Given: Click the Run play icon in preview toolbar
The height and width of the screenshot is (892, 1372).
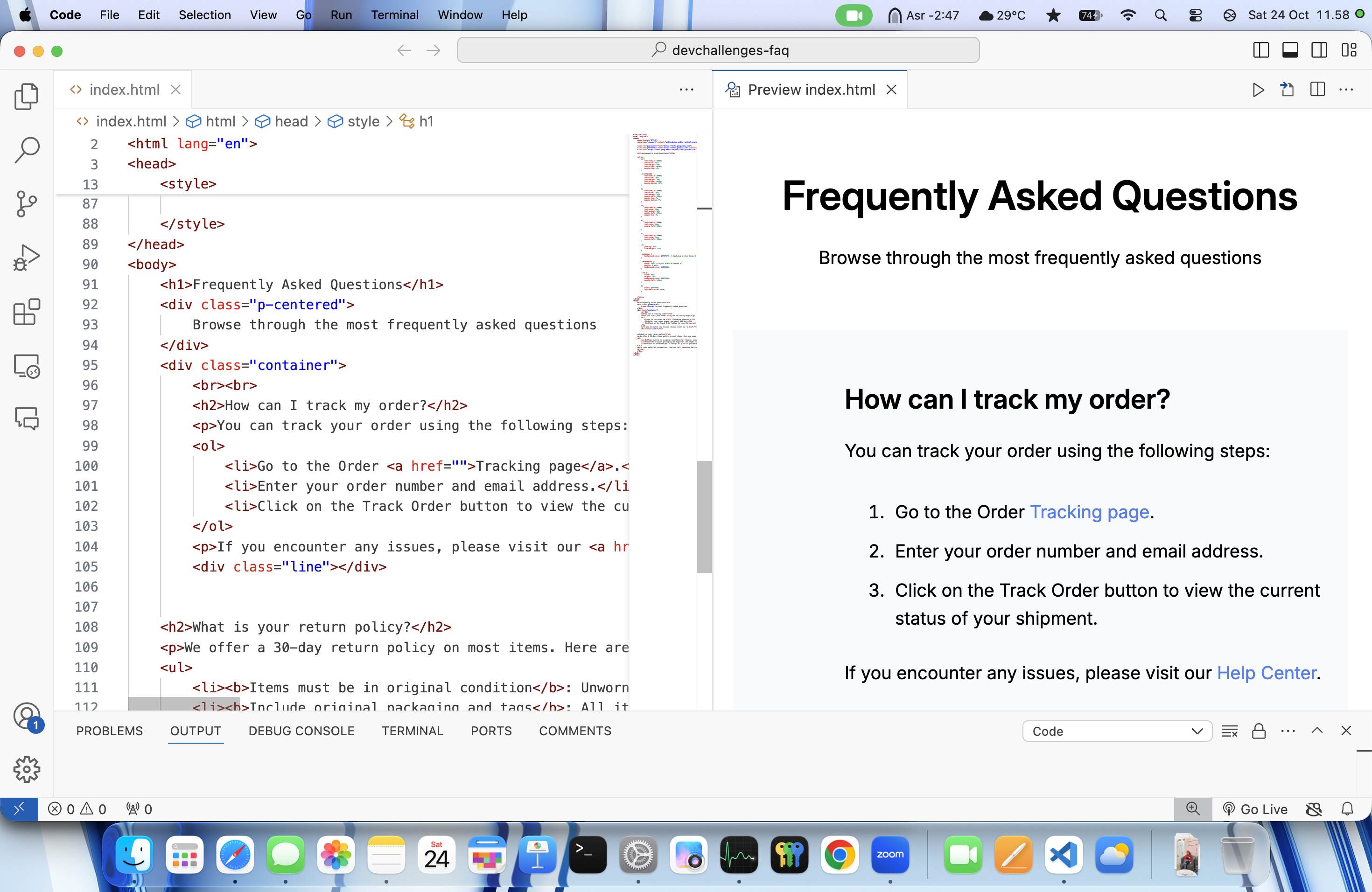Looking at the screenshot, I should [x=1258, y=90].
